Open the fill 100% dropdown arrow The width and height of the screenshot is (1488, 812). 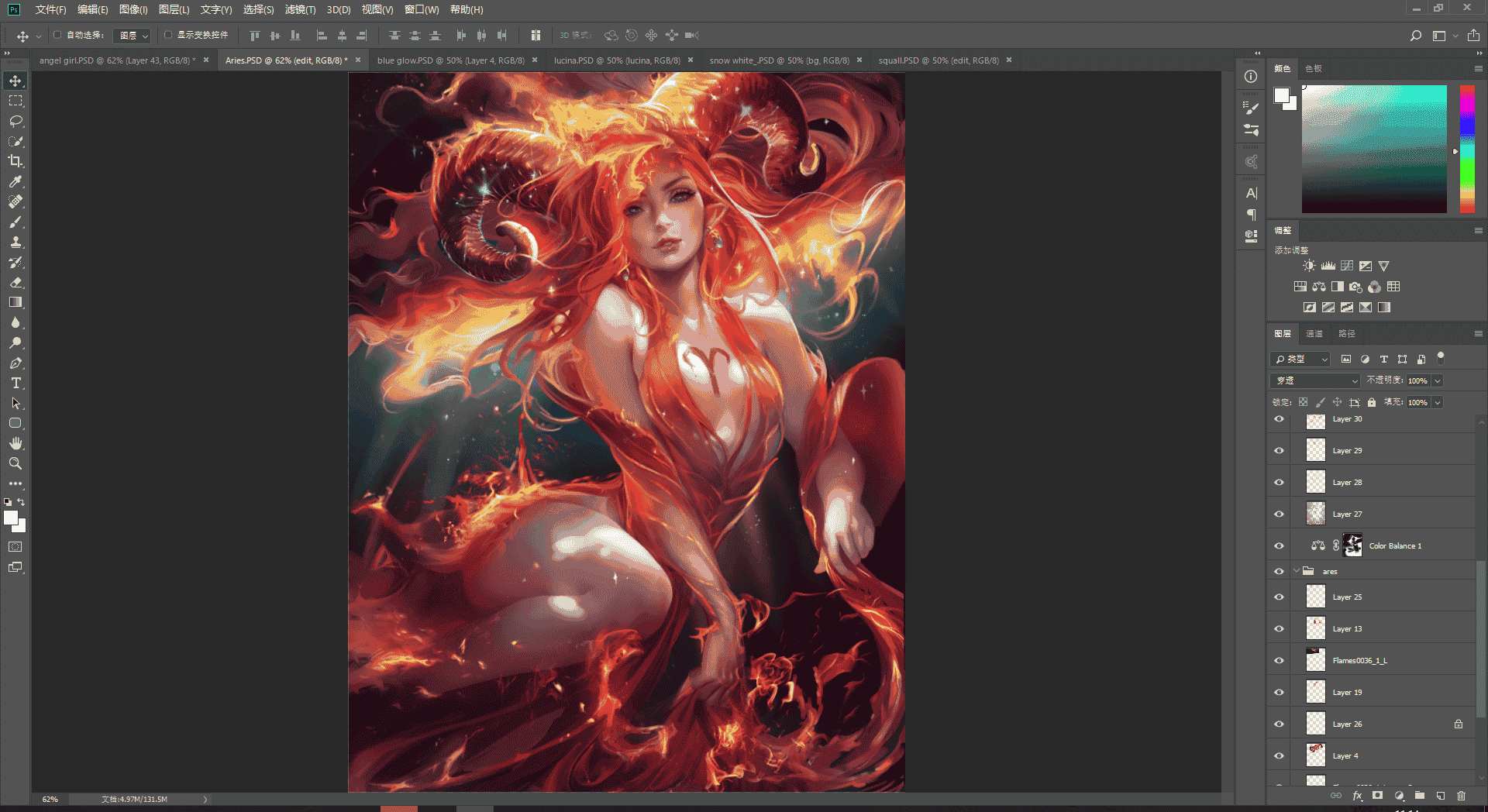(x=1438, y=402)
